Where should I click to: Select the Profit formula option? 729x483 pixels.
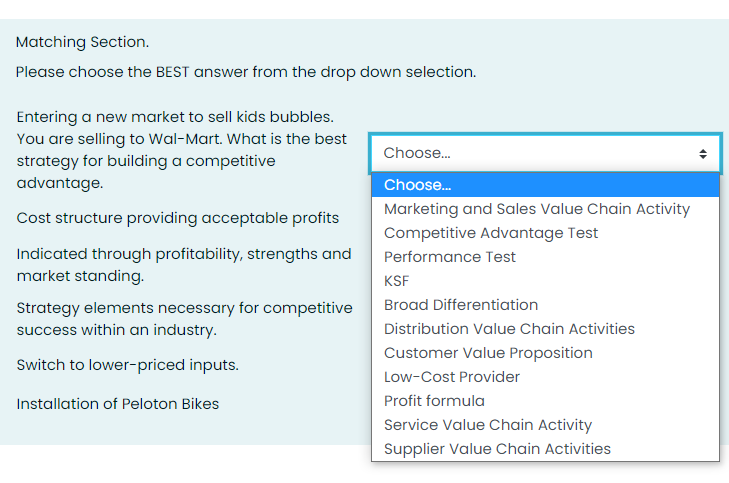[434, 401]
